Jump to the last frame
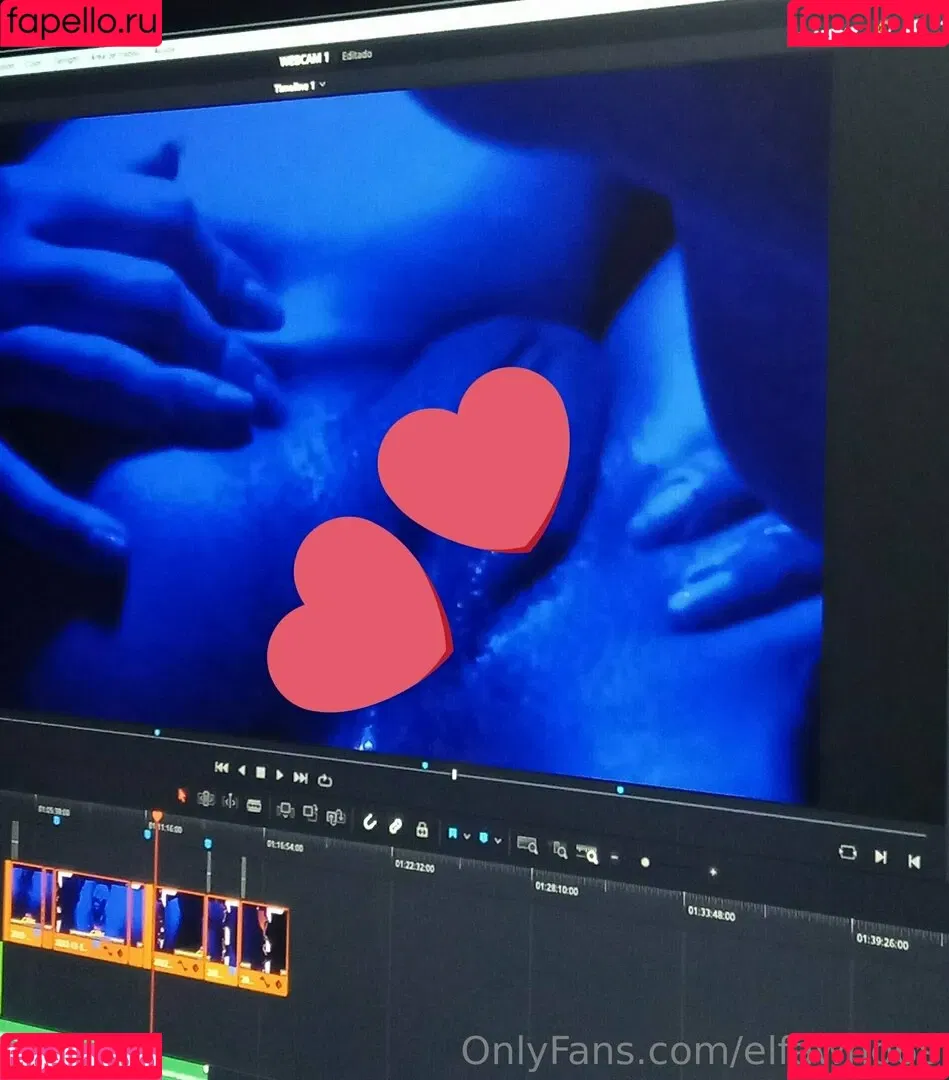 [300, 778]
